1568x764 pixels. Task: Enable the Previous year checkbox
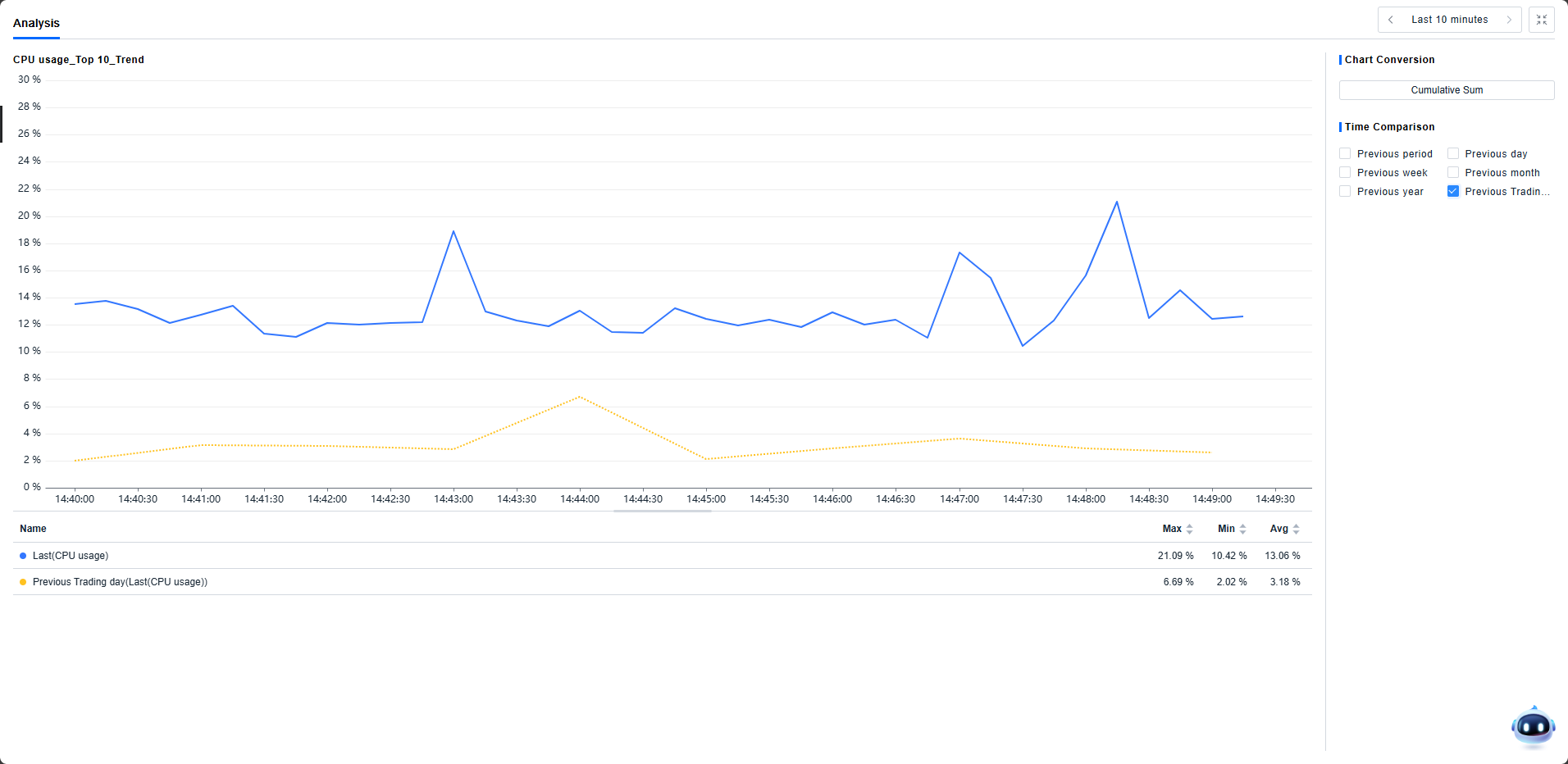point(1345,192)
